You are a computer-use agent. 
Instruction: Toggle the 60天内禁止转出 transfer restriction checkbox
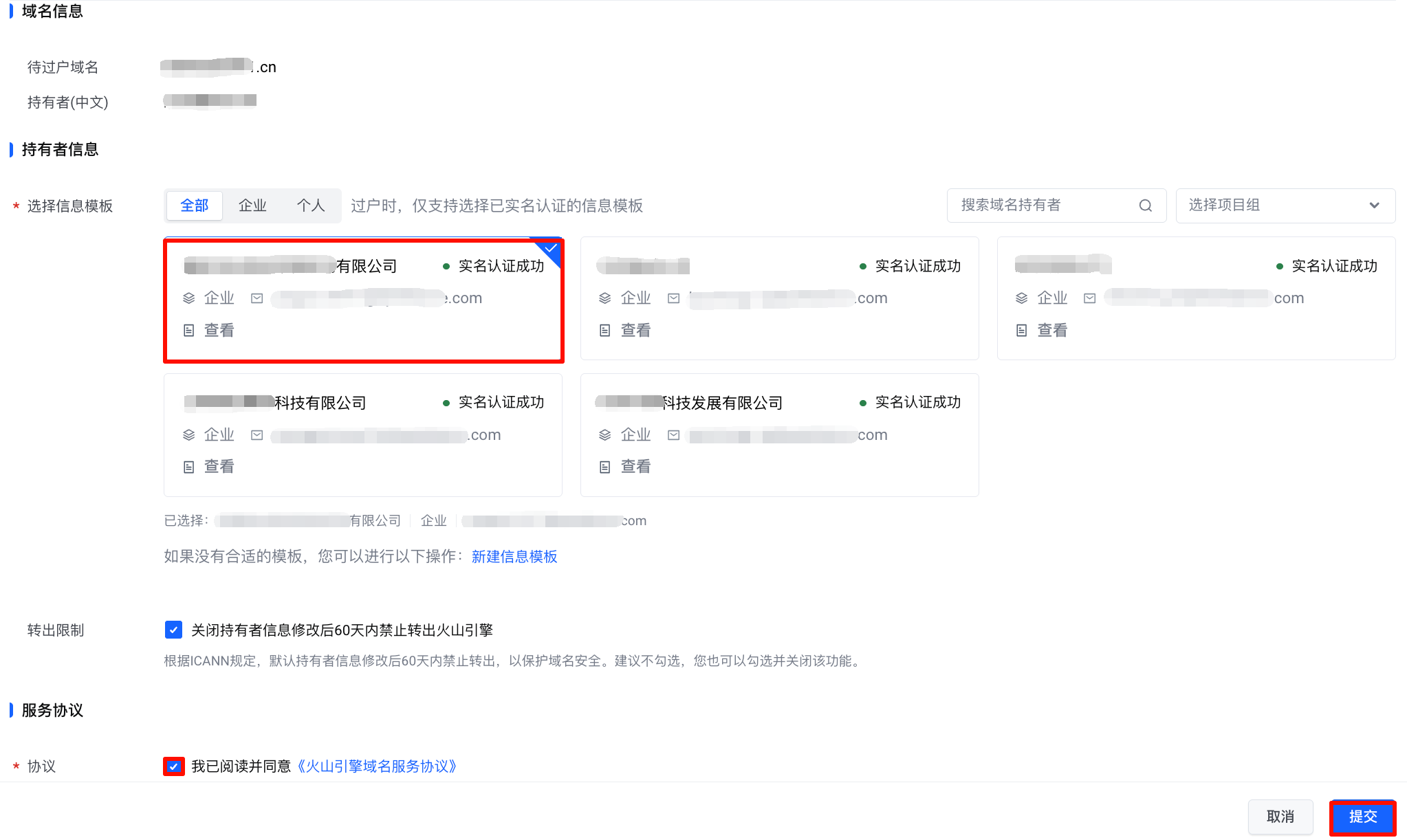pyautogui.click(x=173, y=630)
